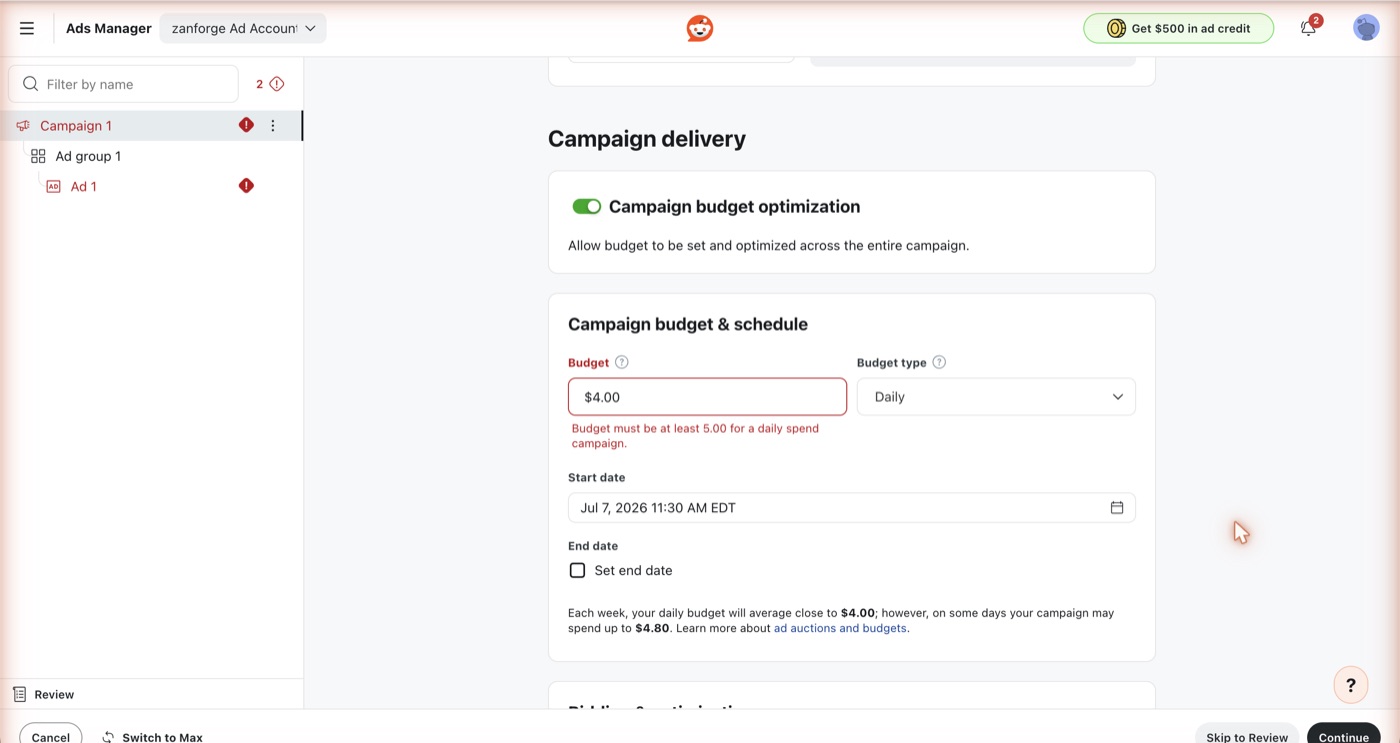This screenshot has height=743, width=1400.
Task: Focus the Filter by name field
Action: click(124, 84)
